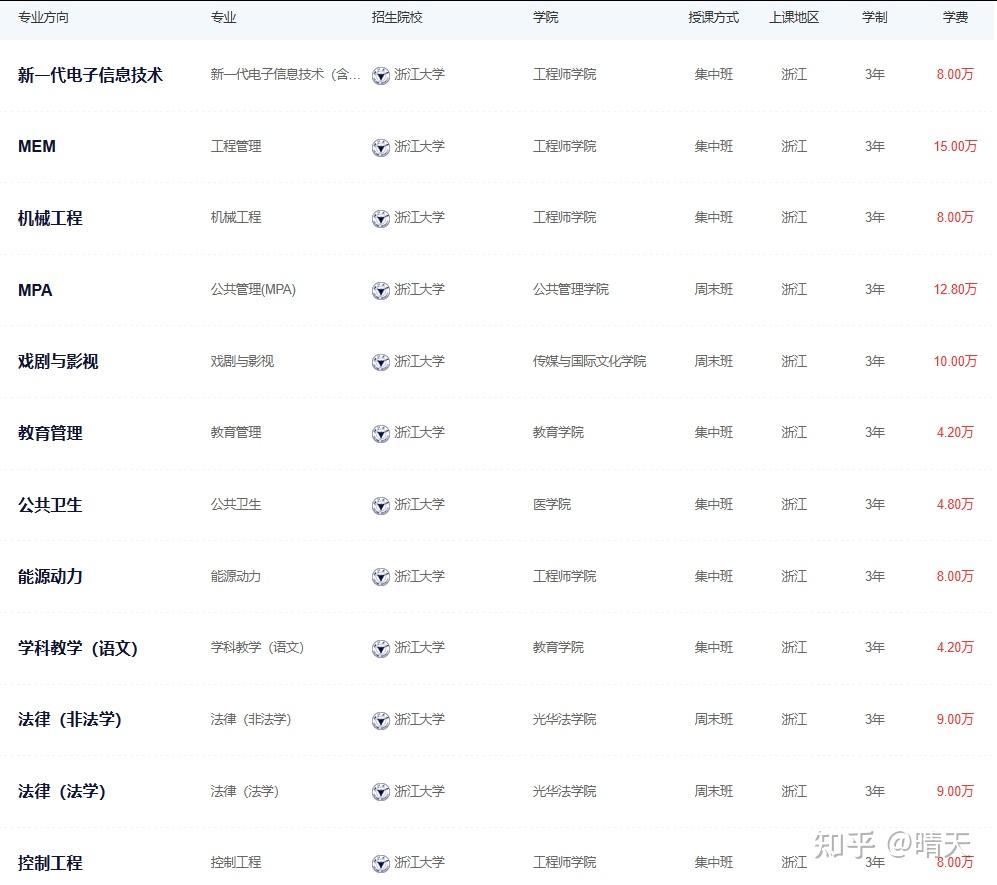Click 周末班 in MPA row
Image resolution: width=997 pixels, height=885 pixels.
pyautogui.click(x=713, y=289)
